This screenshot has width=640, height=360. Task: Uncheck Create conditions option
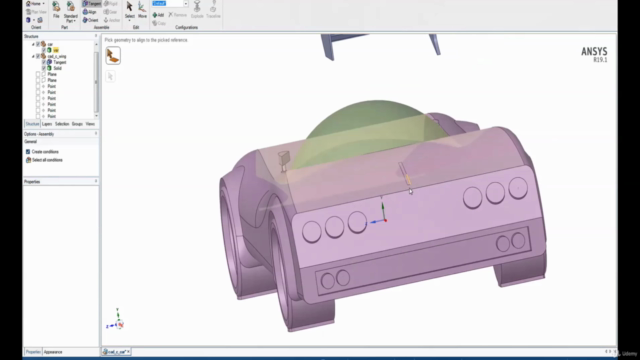(x=28, y=152)
